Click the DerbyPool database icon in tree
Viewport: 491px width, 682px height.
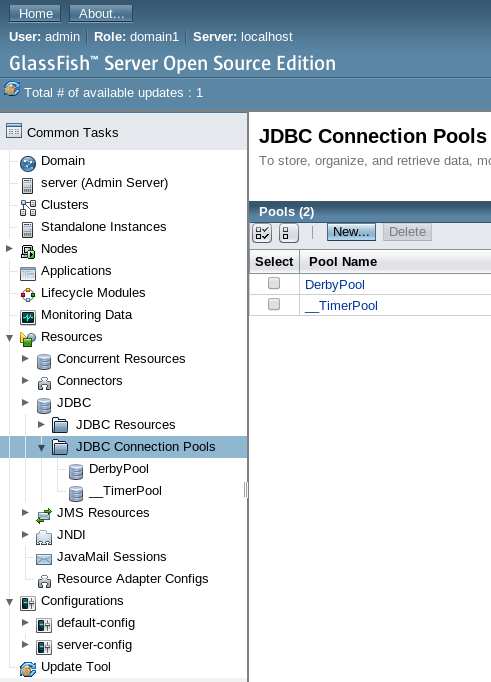point(76,471)
